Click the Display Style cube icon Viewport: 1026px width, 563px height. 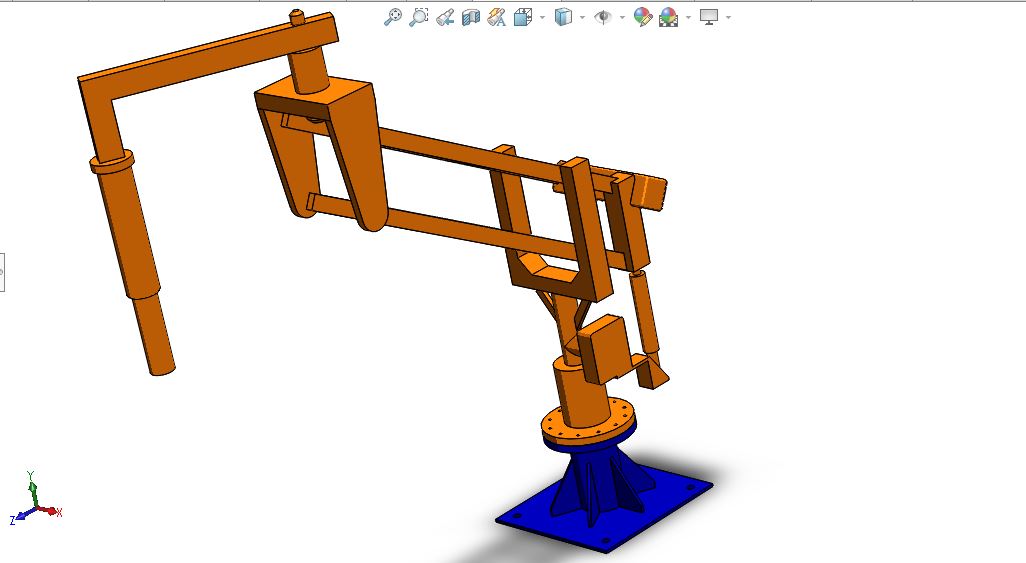[x=563, y=17]
